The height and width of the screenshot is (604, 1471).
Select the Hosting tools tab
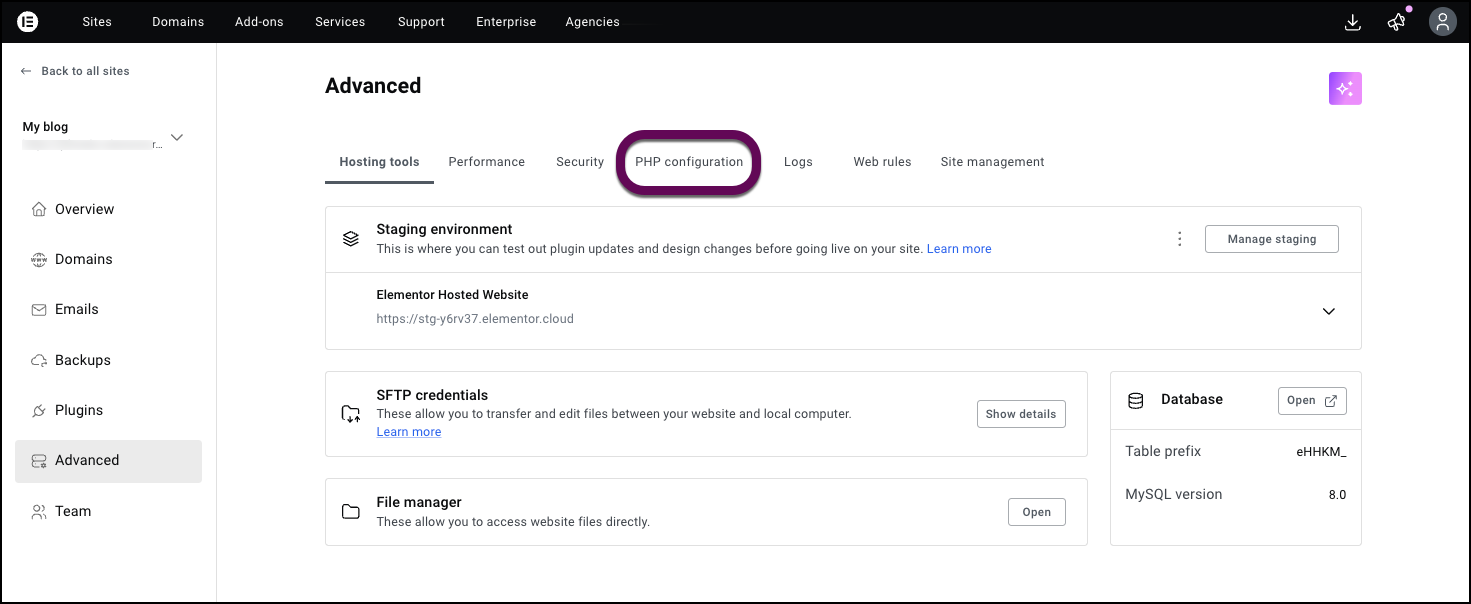[379, 162]
